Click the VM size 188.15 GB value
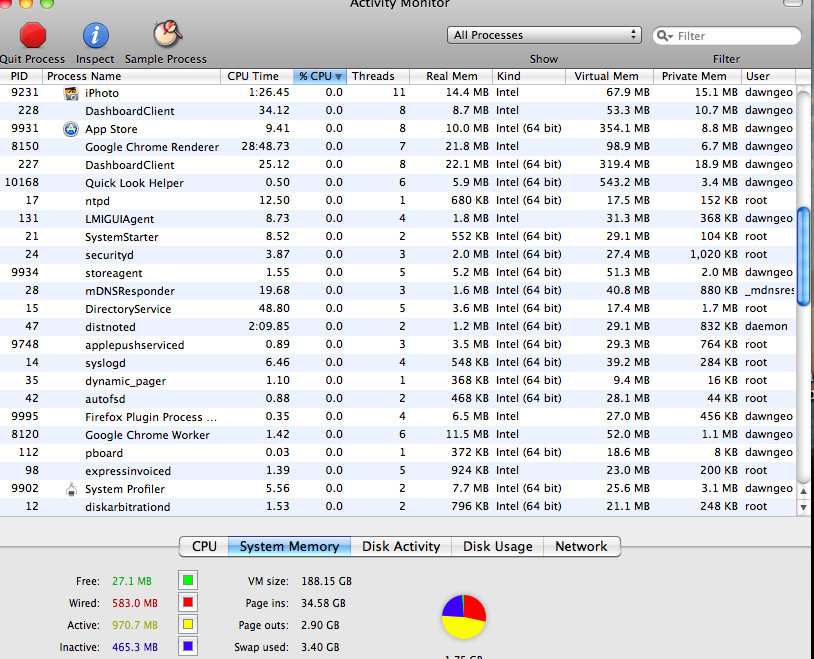Image resolution: width=814 pixels, height=659 pixels. (327, 581)
